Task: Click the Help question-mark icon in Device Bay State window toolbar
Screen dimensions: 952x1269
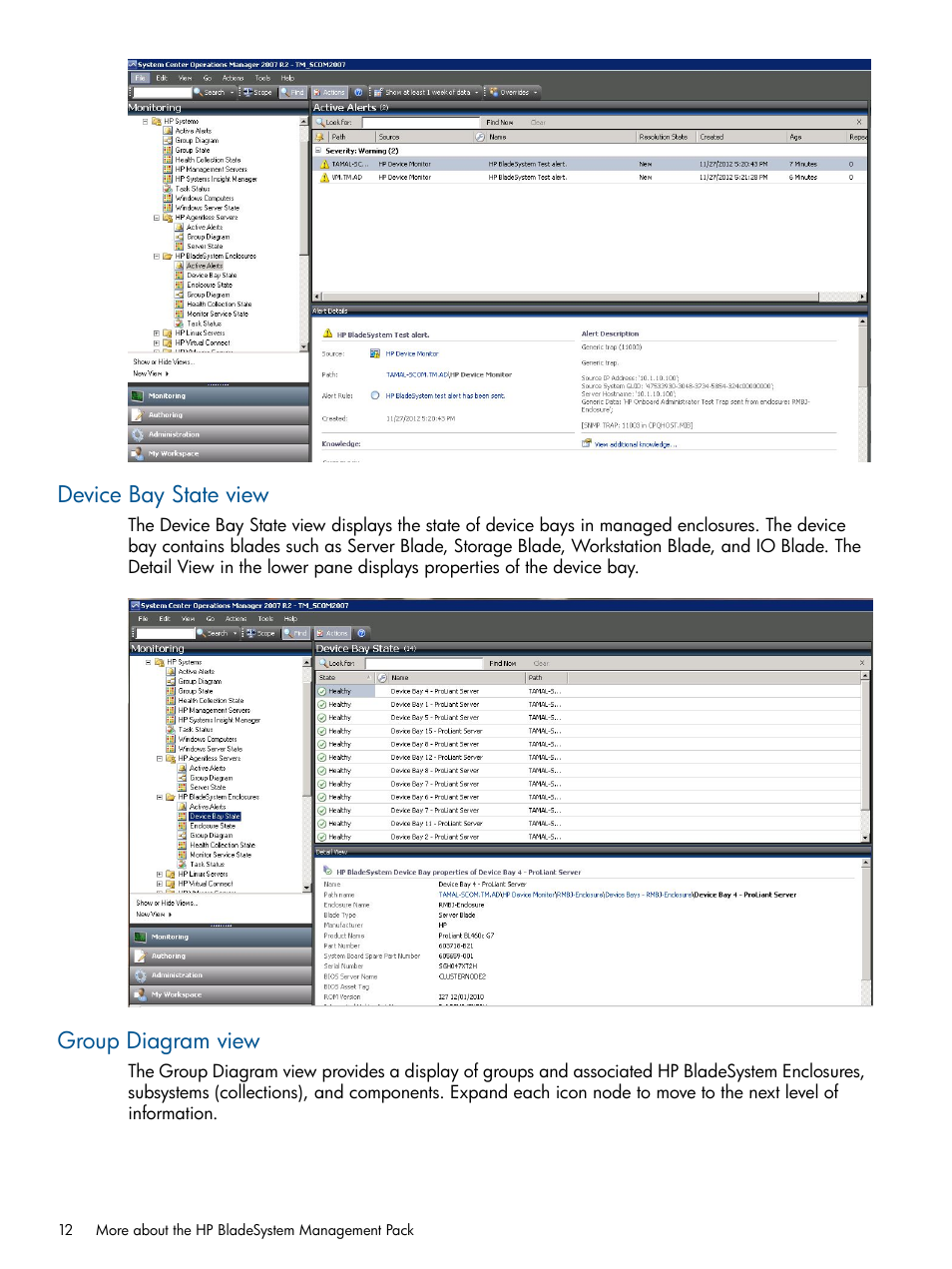Action: click(x=361, y=633)
